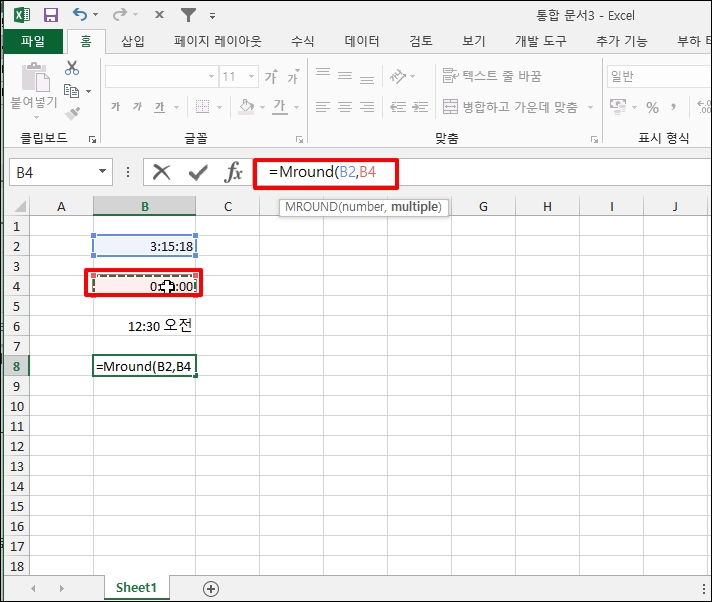Open the 보기 tab
Image resolution: width=712 pixels, height=602 pixels.
click(x=474, y=42)
